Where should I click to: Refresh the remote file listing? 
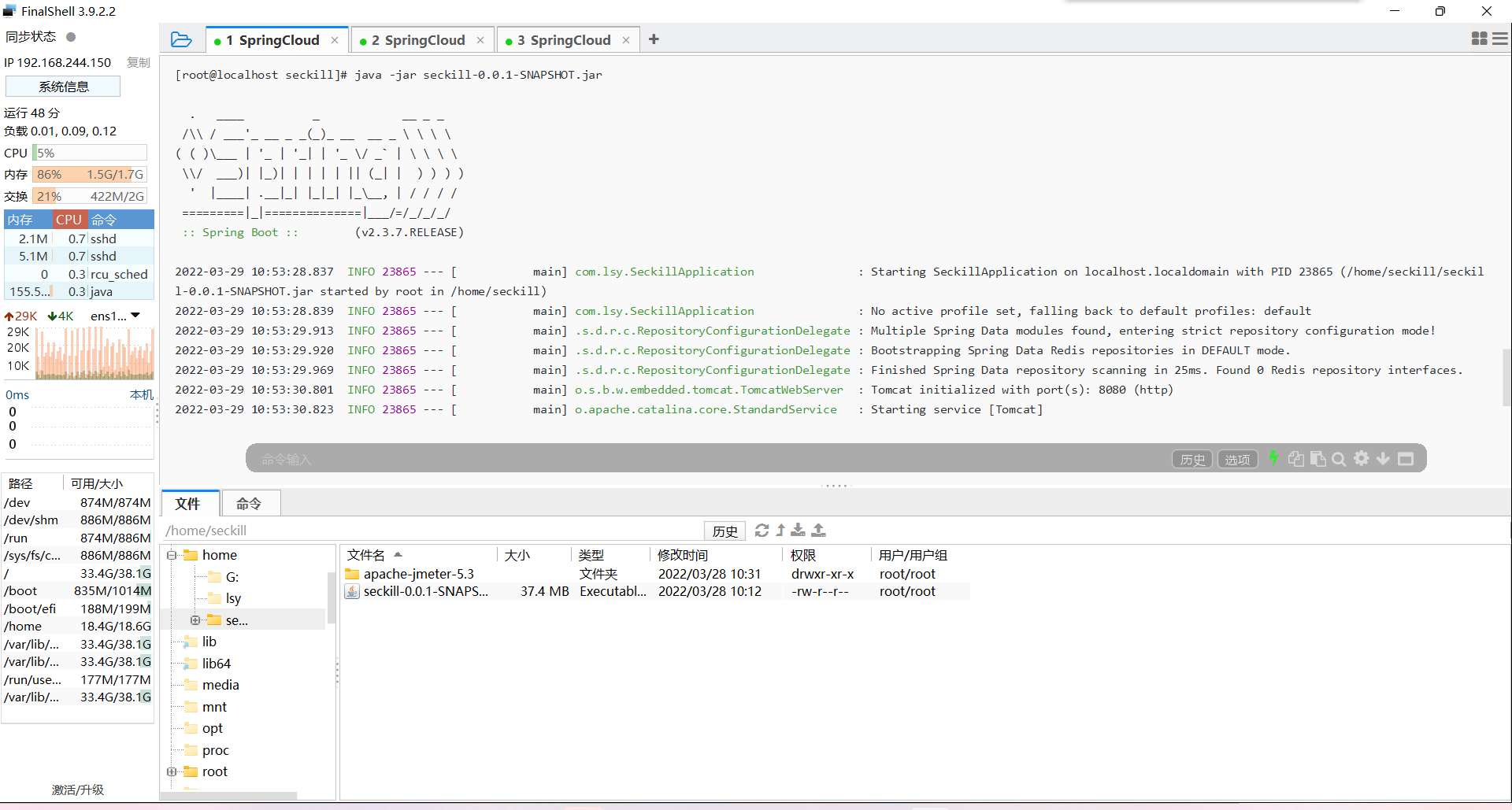(x=762, y=531)
